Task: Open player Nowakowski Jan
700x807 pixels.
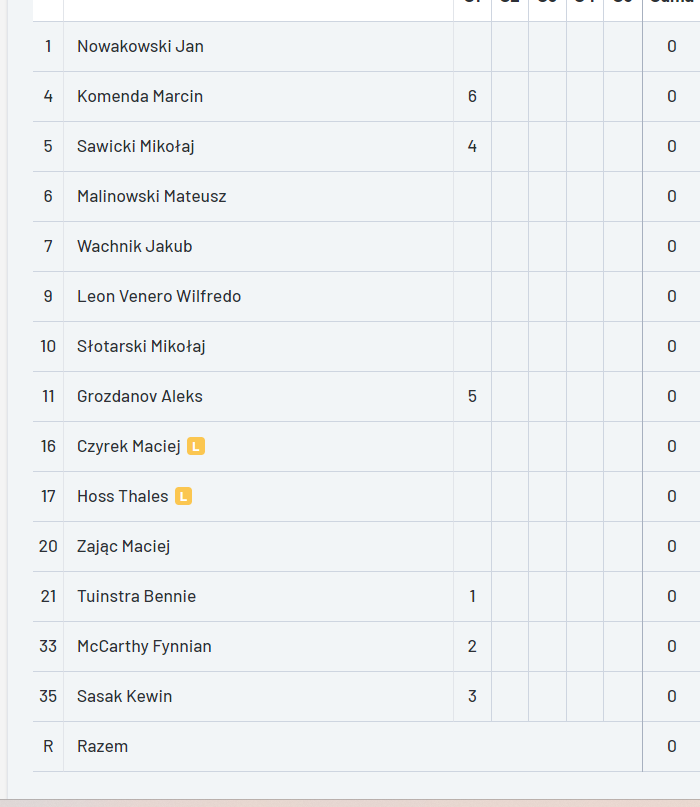Action: tap(140, 46)
